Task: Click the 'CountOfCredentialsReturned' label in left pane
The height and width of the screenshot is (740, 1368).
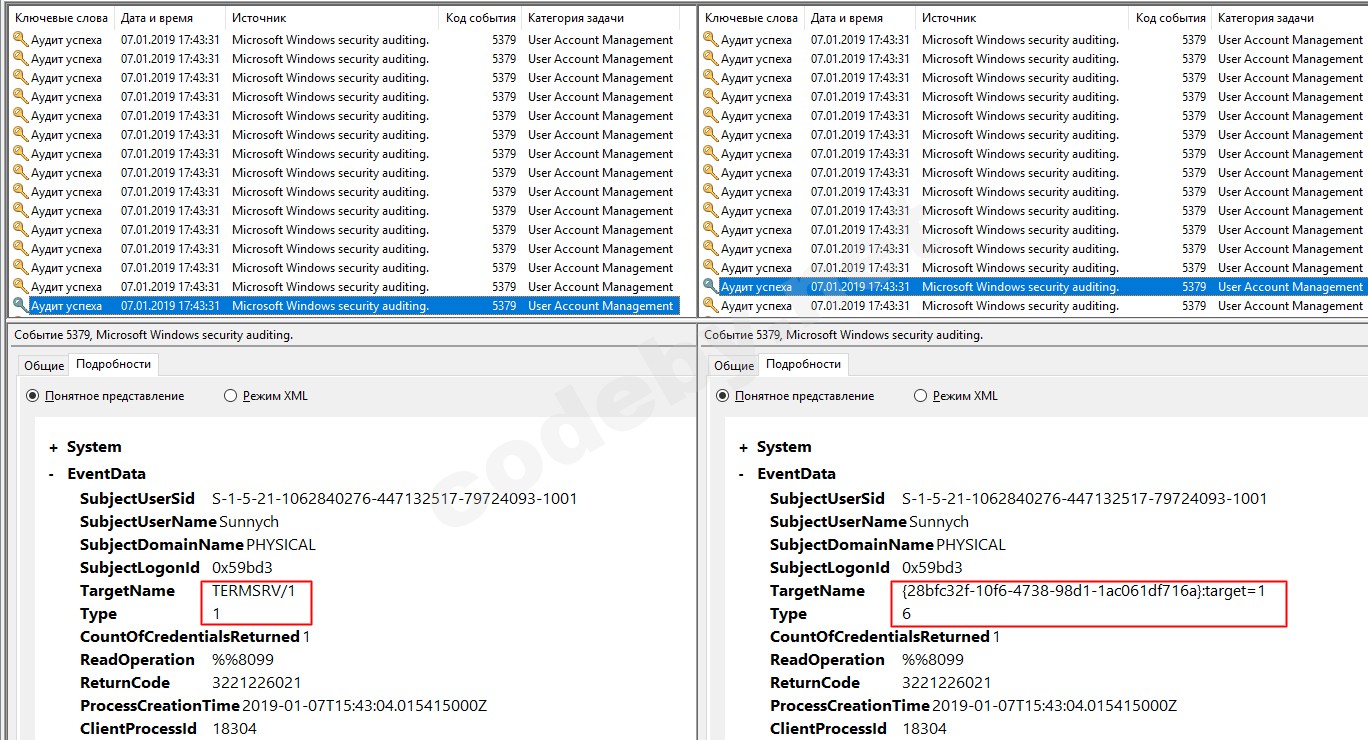Action: 190,637
